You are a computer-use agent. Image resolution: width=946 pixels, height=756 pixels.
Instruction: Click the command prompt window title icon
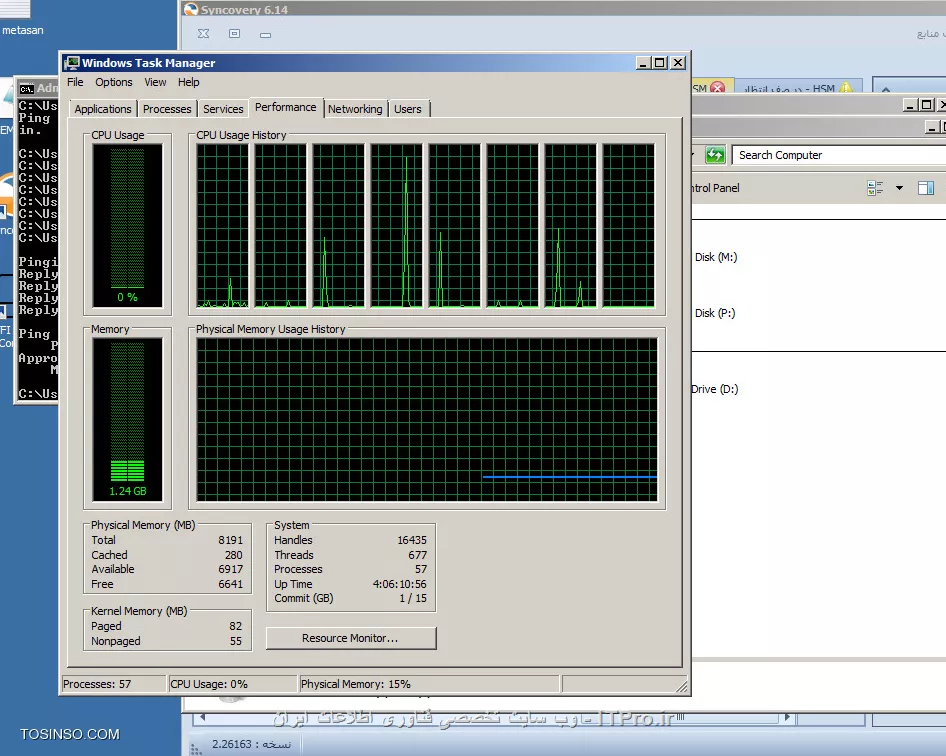(27, 89)
